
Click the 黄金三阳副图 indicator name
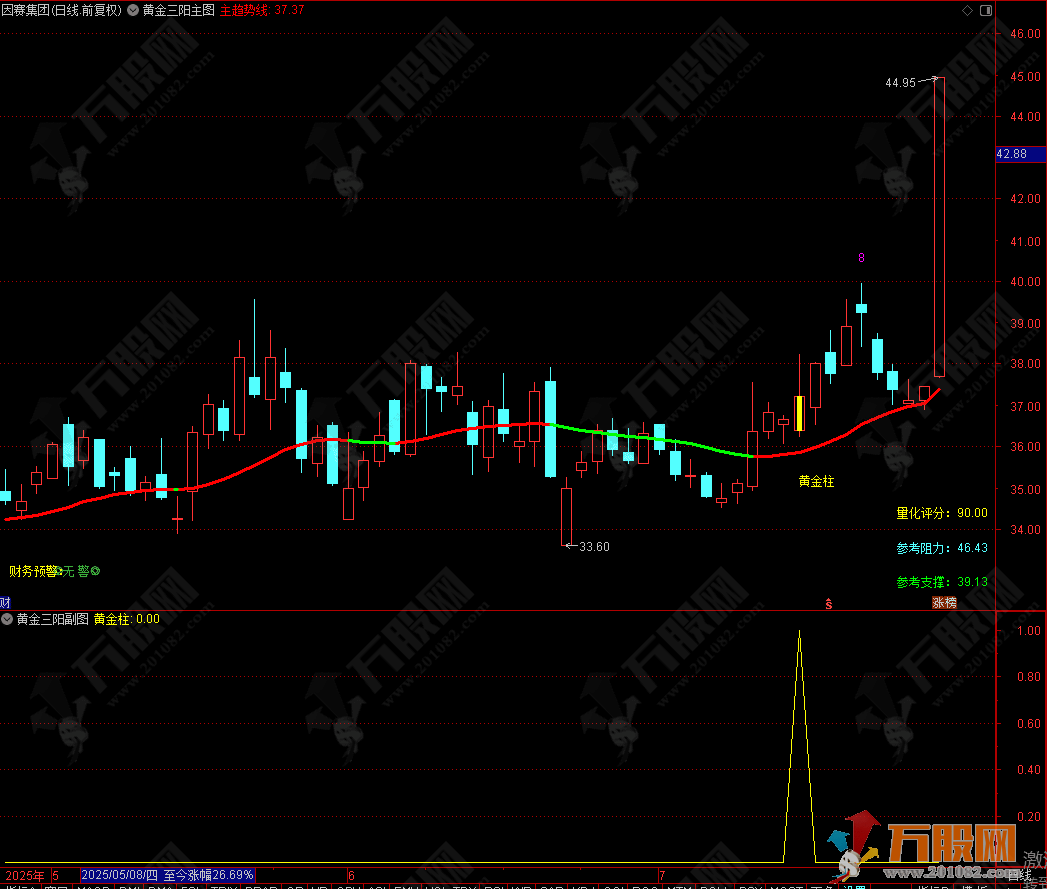[x=53, y=619]
